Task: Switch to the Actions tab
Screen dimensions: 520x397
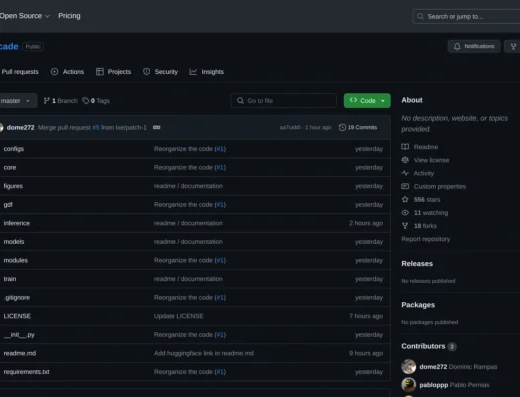Action: click(67, 72)
